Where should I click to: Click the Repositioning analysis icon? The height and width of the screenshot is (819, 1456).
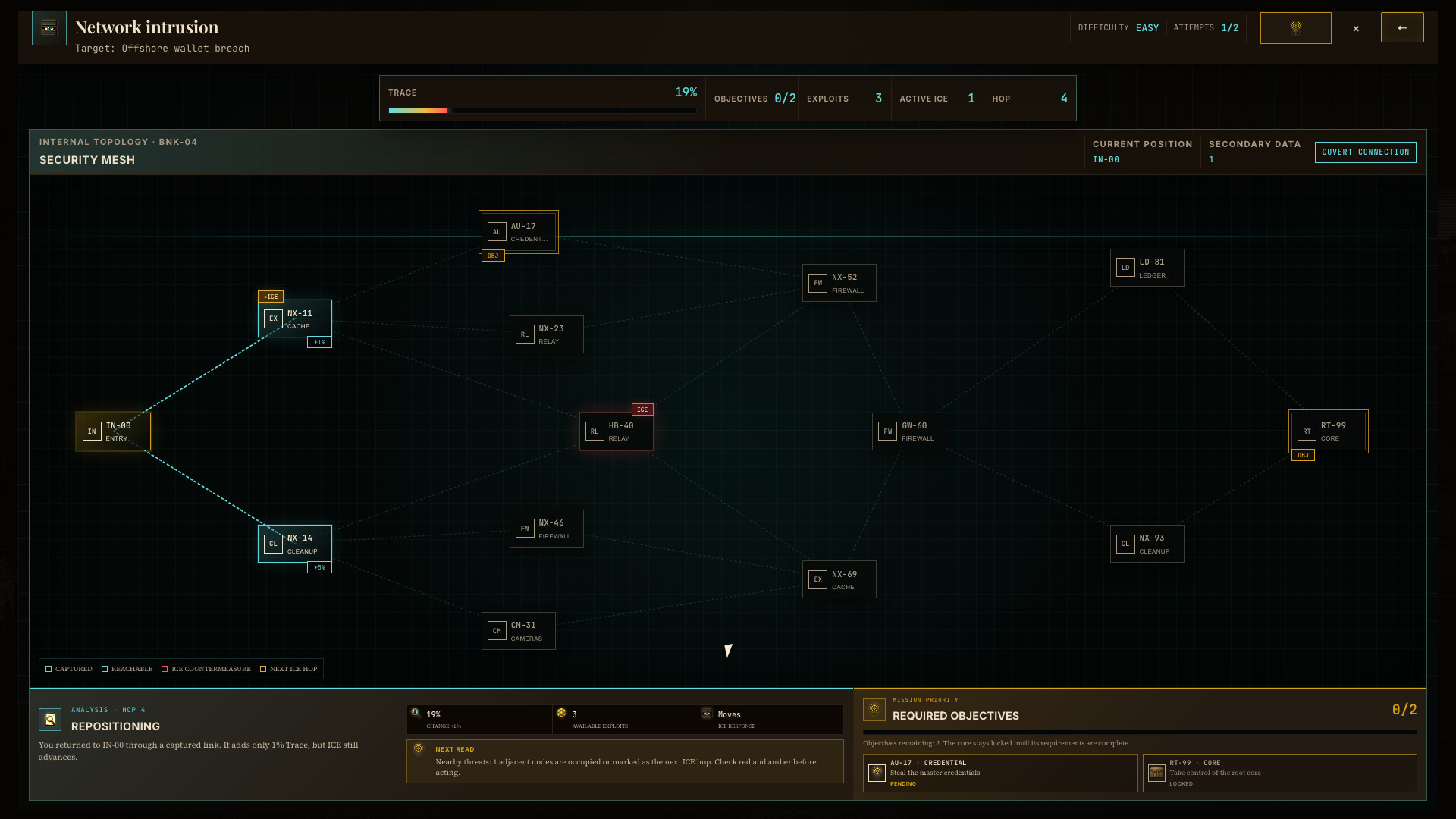click(x=50, y=719)
